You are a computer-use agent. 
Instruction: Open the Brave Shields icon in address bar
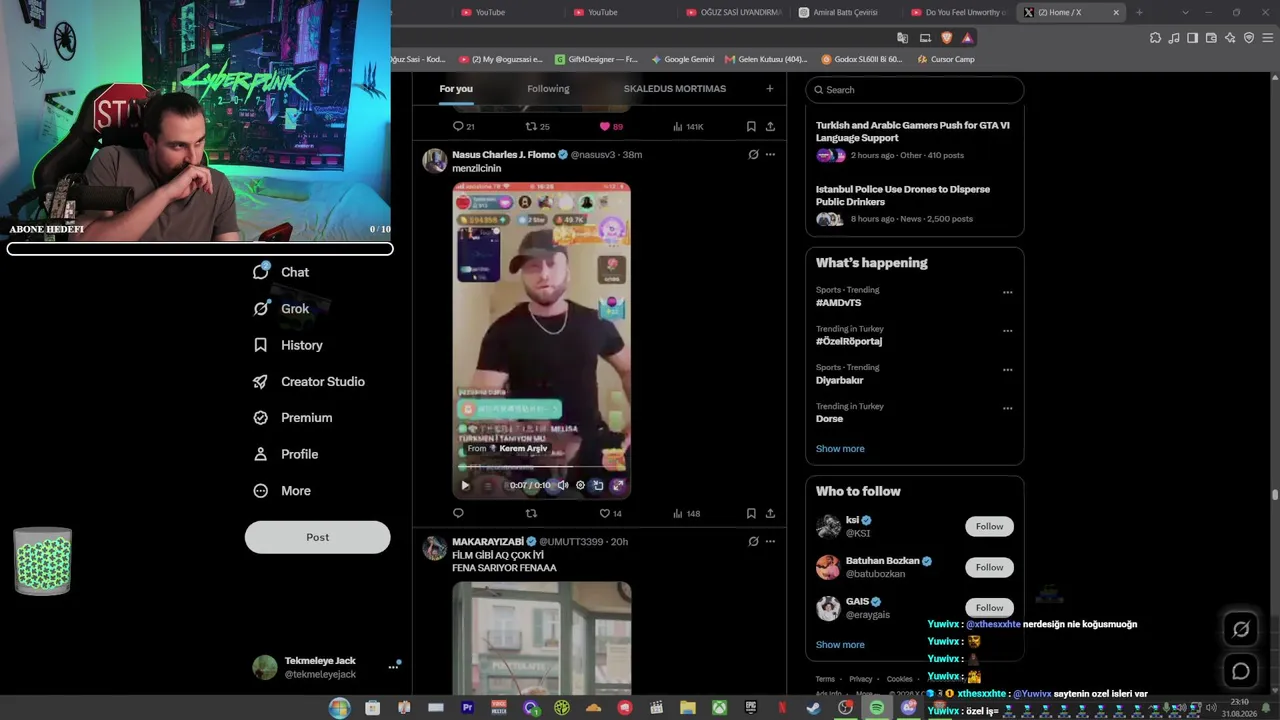(947, 38)
